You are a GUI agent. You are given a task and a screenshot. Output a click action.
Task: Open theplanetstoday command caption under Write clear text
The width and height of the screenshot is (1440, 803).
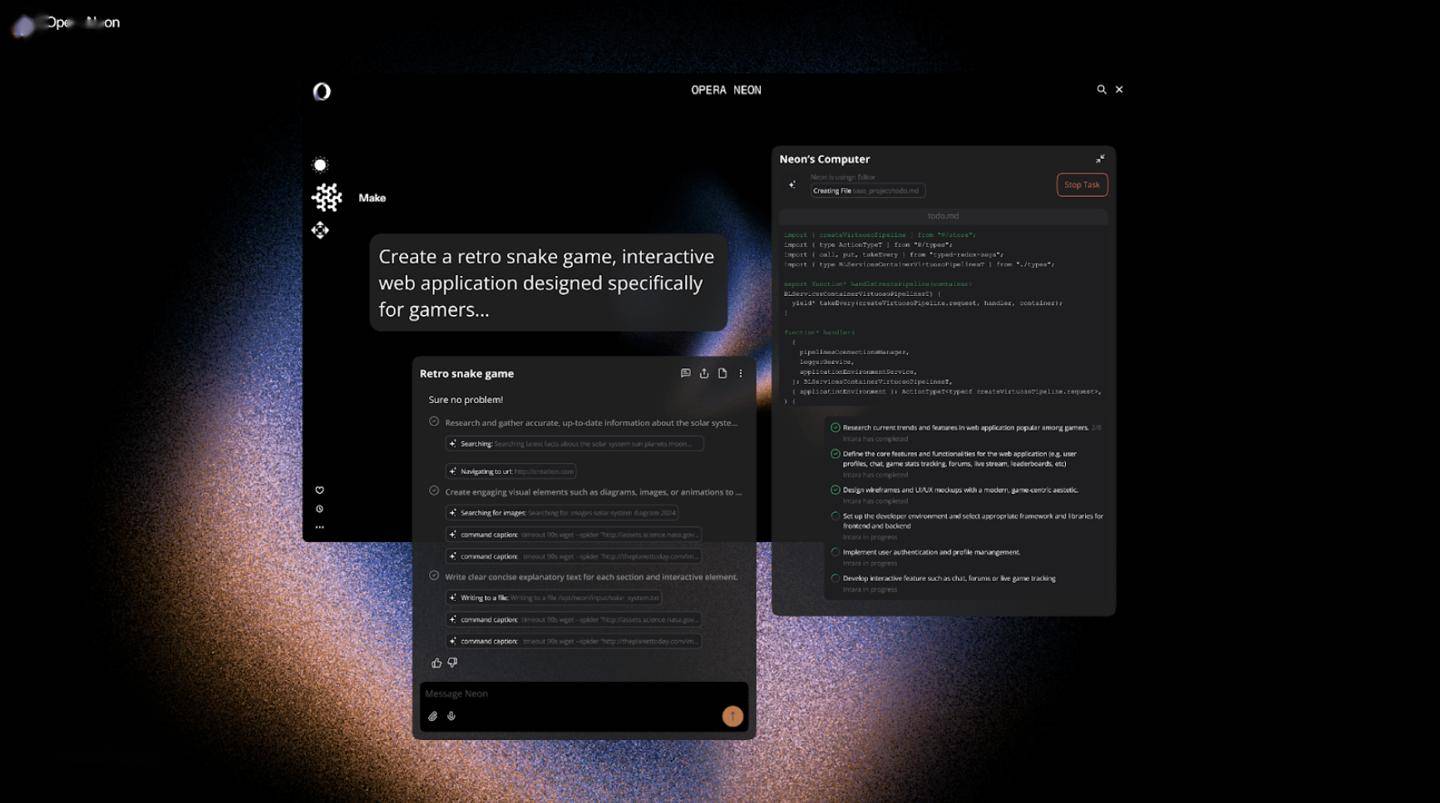(x=573, y=641)
